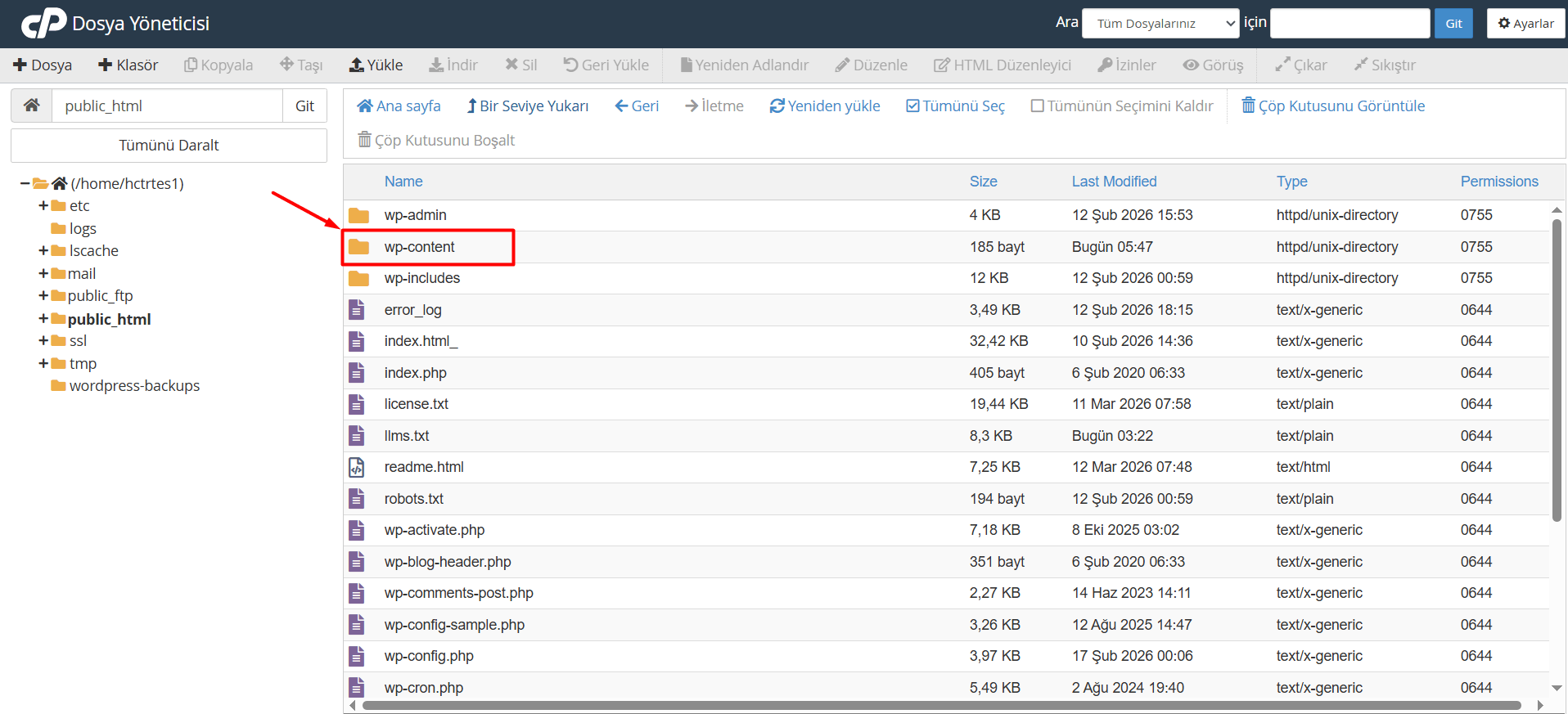The width and height of the screenshot is (1568, 714).
Task: Open HTML Düzenleyici editor
Action: [1003, 65]
